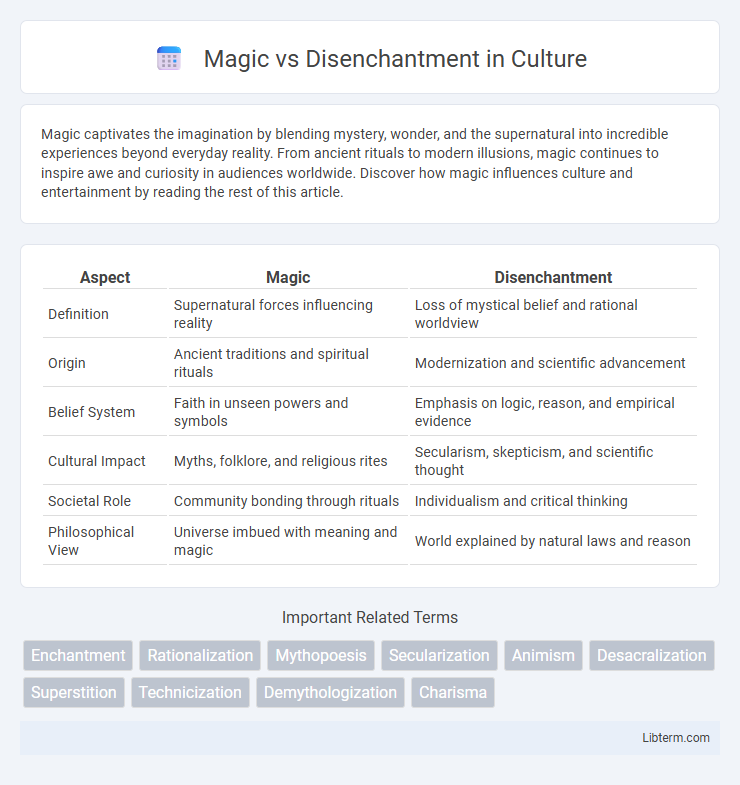Select the Secularization tag
Image resolution: width=740 pixels, height=785 pixels.
[x=439, y=655]
